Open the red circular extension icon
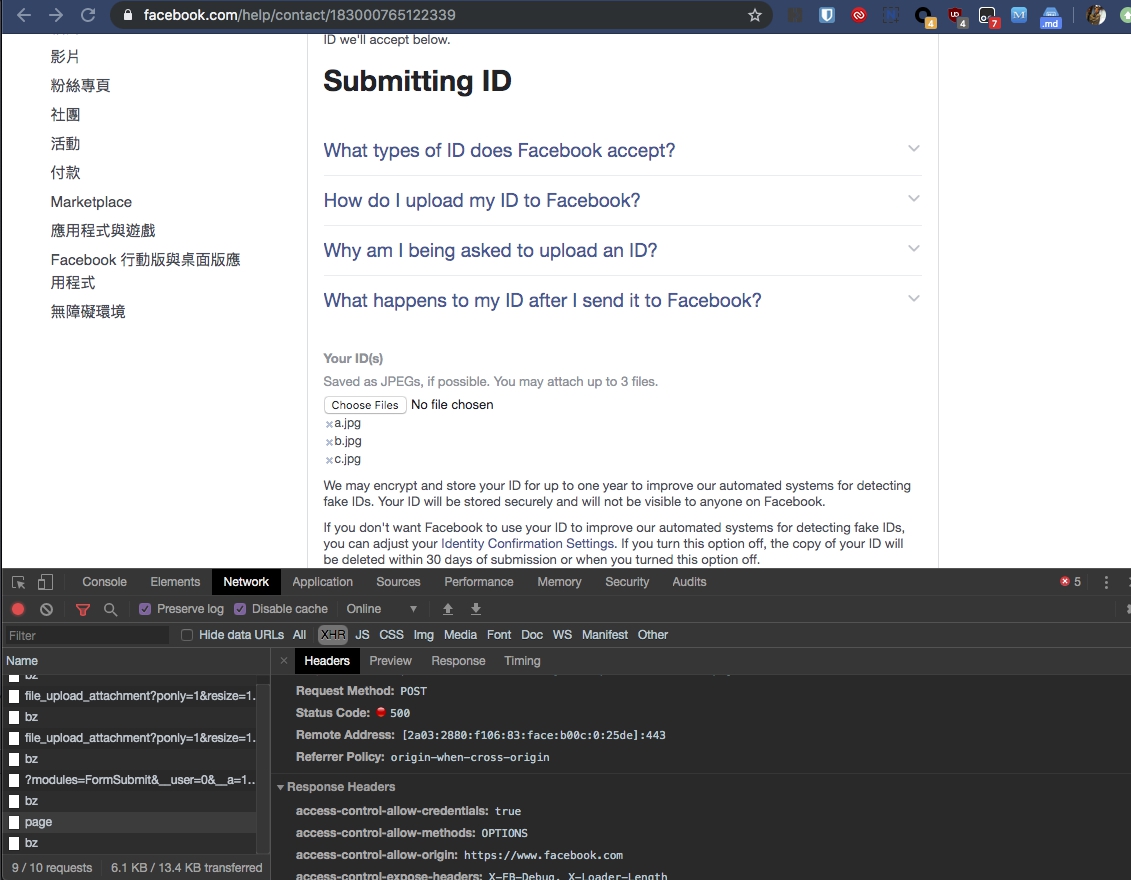 tap(859, 15)
